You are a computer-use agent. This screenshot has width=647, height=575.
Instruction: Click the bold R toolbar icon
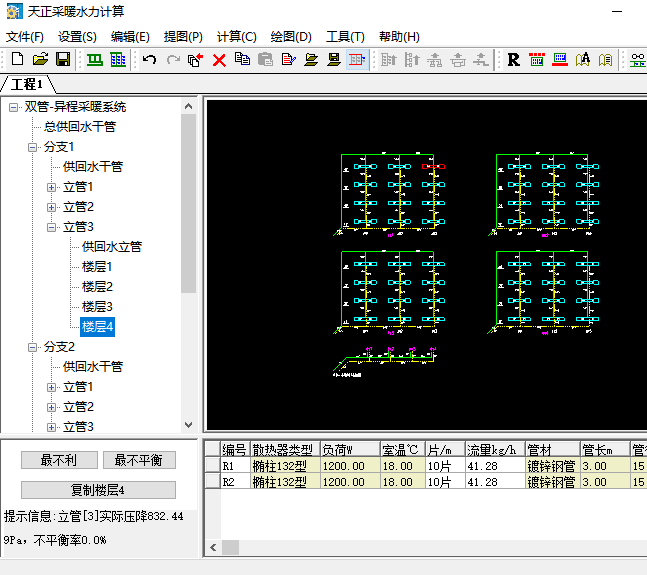(x=513, y=60)
